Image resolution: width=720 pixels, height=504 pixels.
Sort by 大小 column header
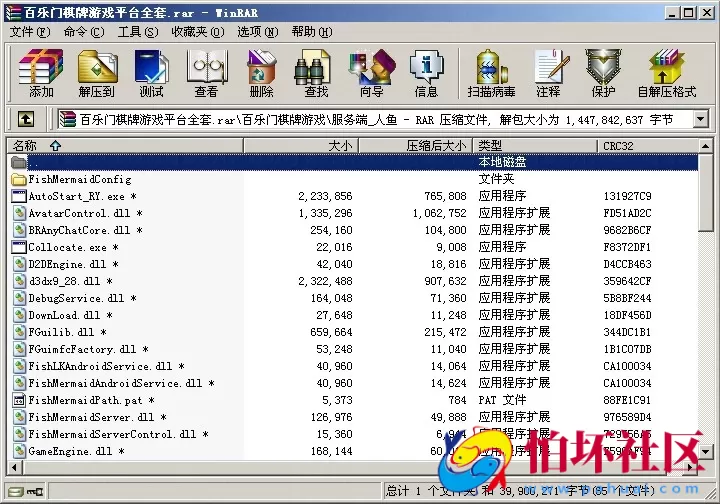(301, 146)
